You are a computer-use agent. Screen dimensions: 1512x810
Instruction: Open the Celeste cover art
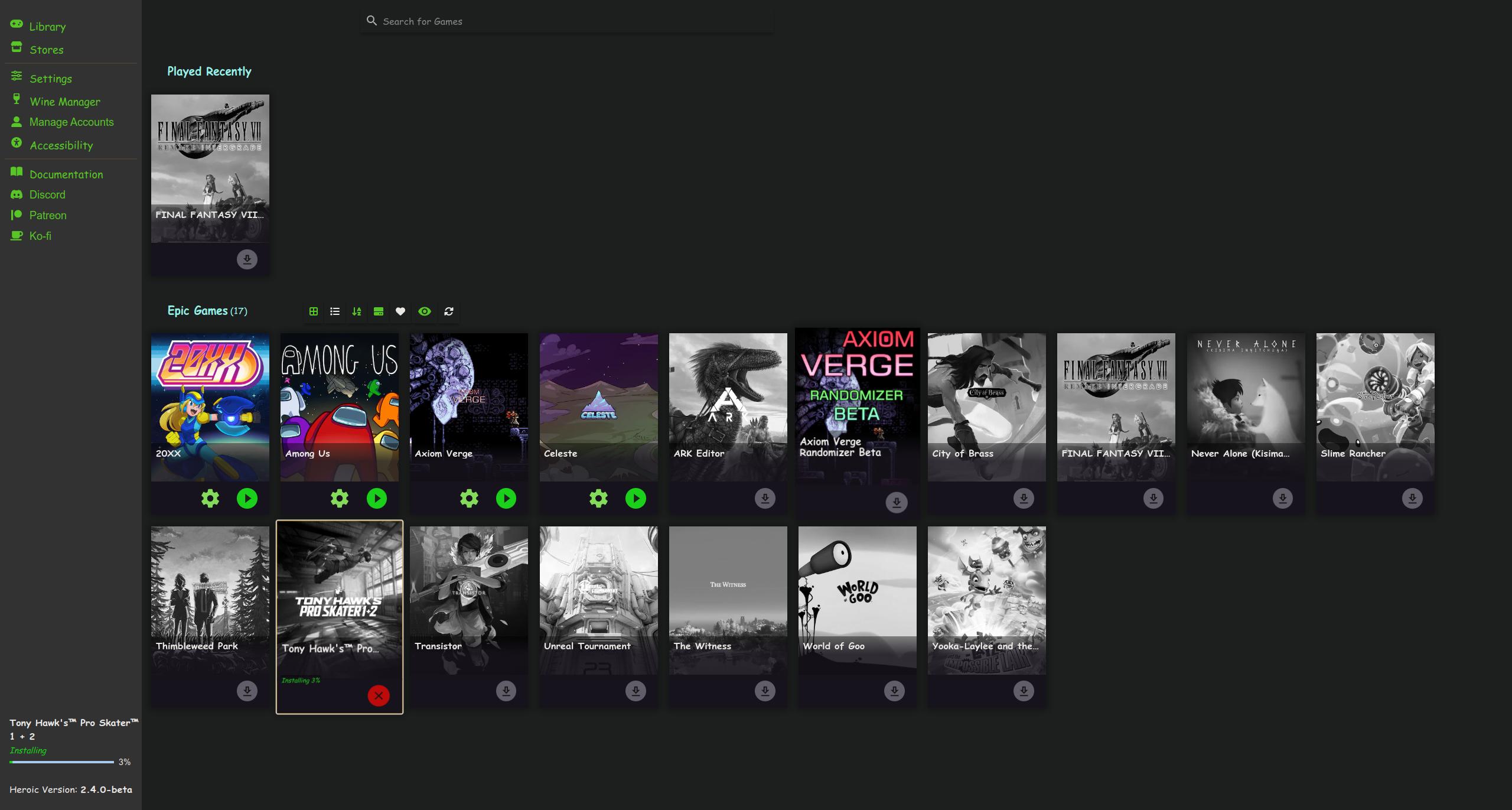598,407
